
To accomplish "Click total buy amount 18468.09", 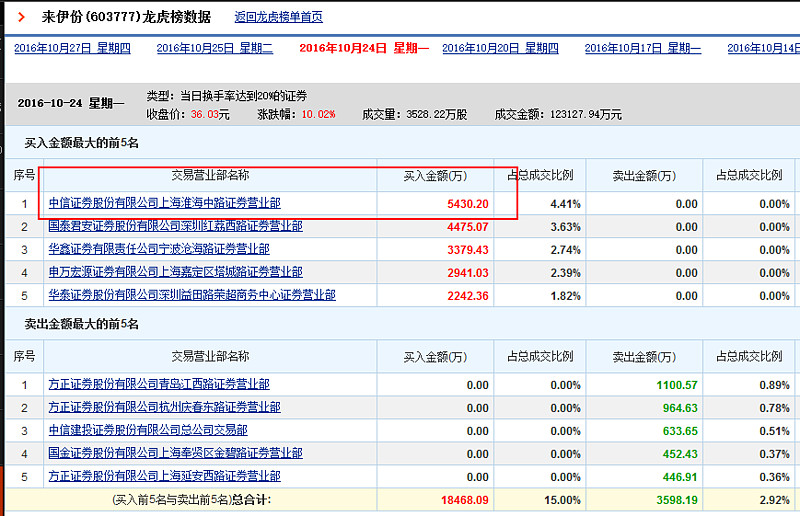I will click(x=465, y=500).
